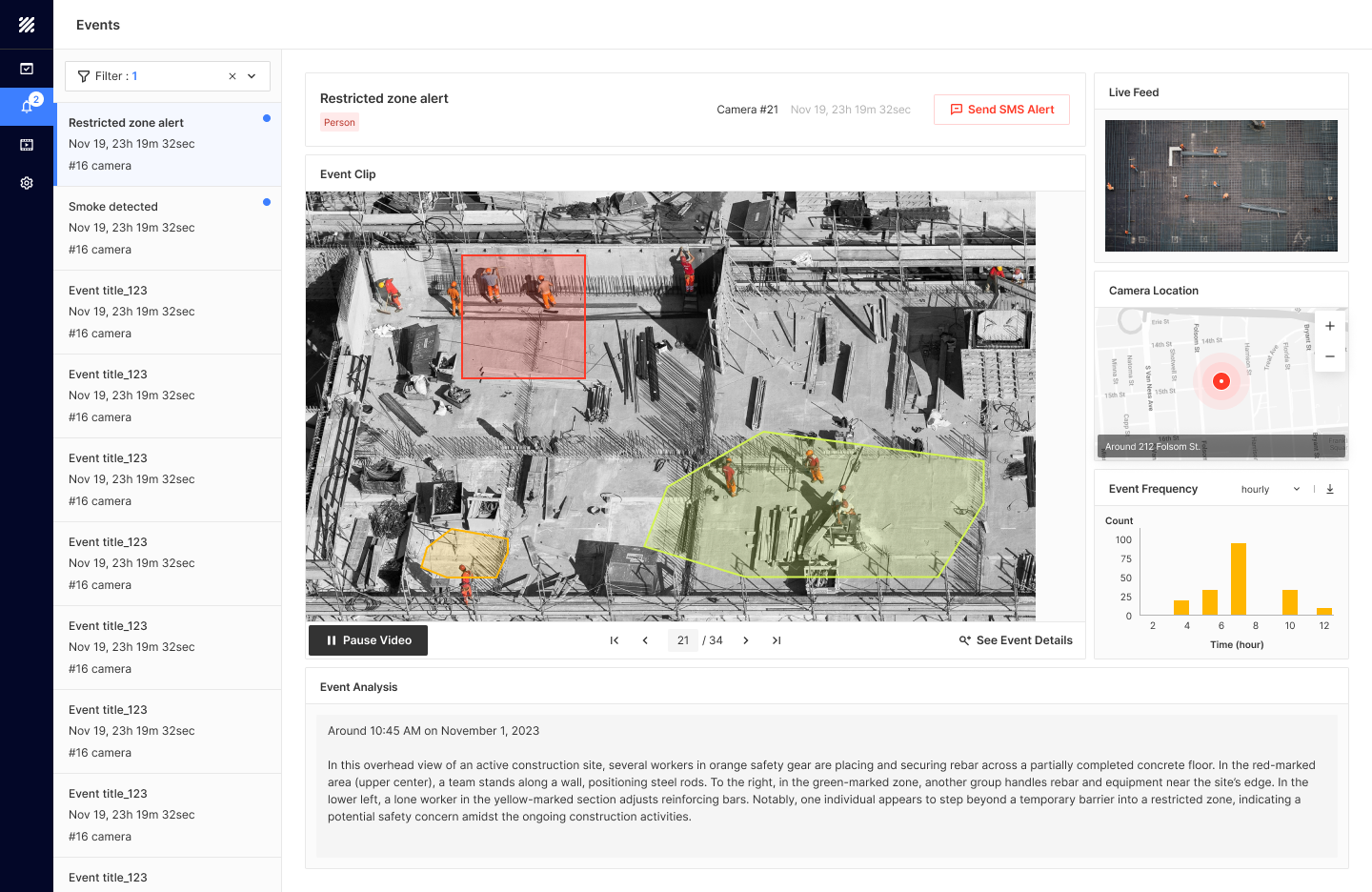Expand the Filter options chevron
1372x892 pixels.
click(x=251, y=75)
